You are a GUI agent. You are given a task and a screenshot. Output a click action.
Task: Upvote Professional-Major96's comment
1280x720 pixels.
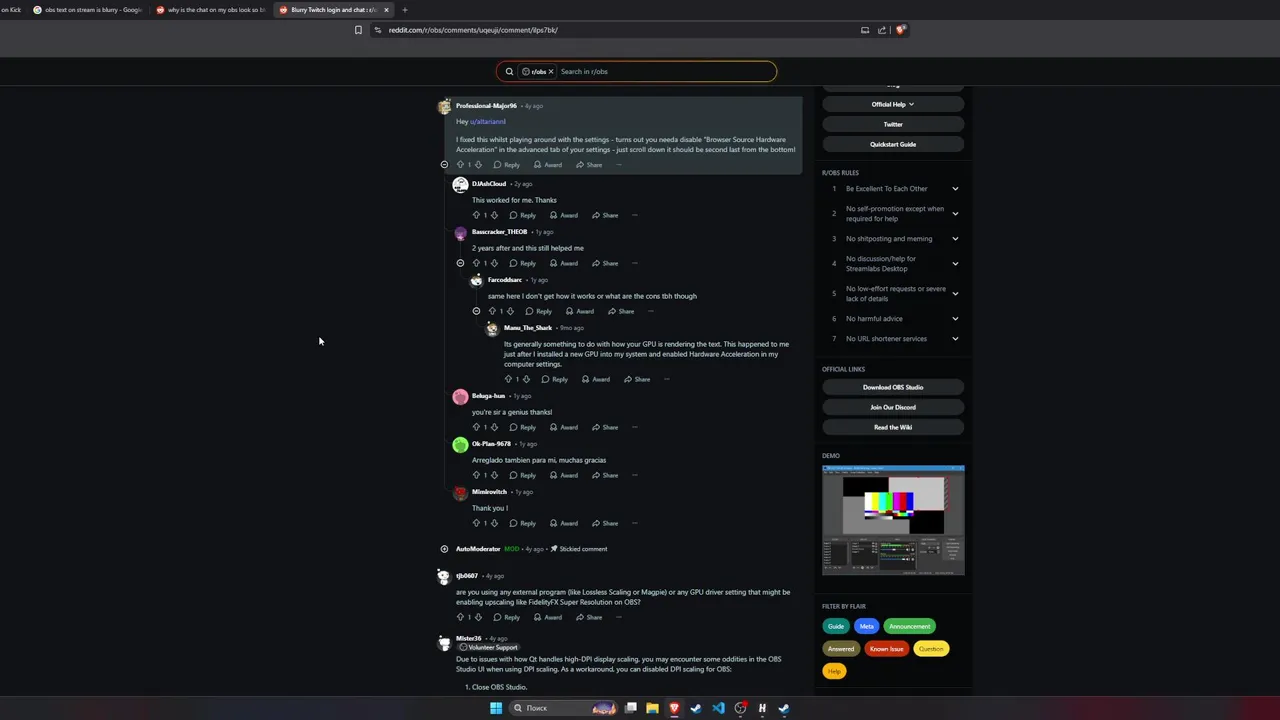[460, 165]
